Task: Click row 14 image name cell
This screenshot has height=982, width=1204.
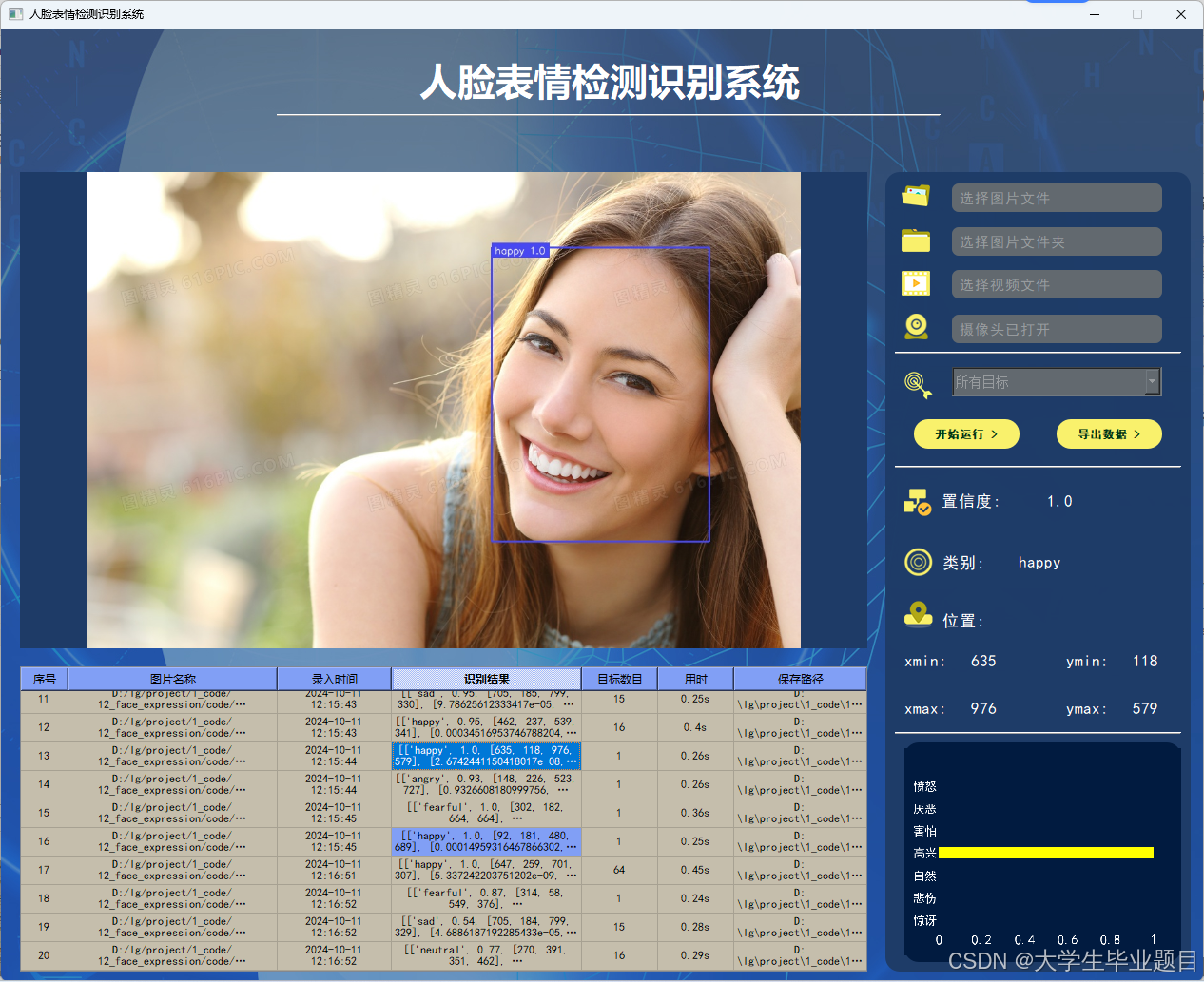Action: pos(172,784)
